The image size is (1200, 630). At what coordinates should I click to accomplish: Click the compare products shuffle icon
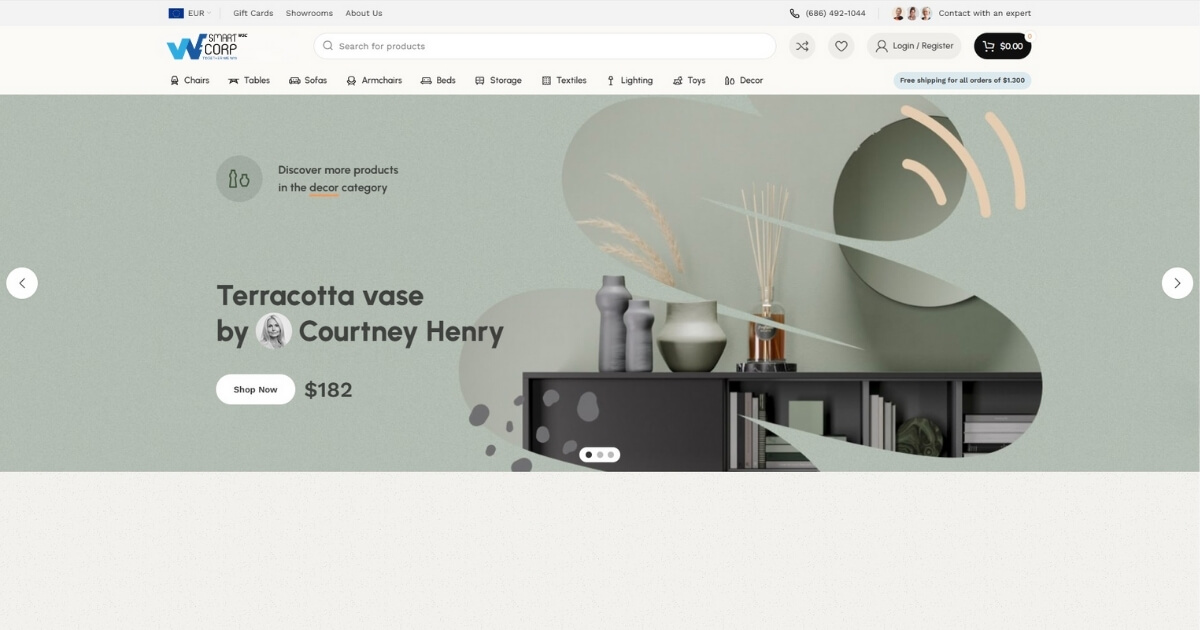point(801,46)
